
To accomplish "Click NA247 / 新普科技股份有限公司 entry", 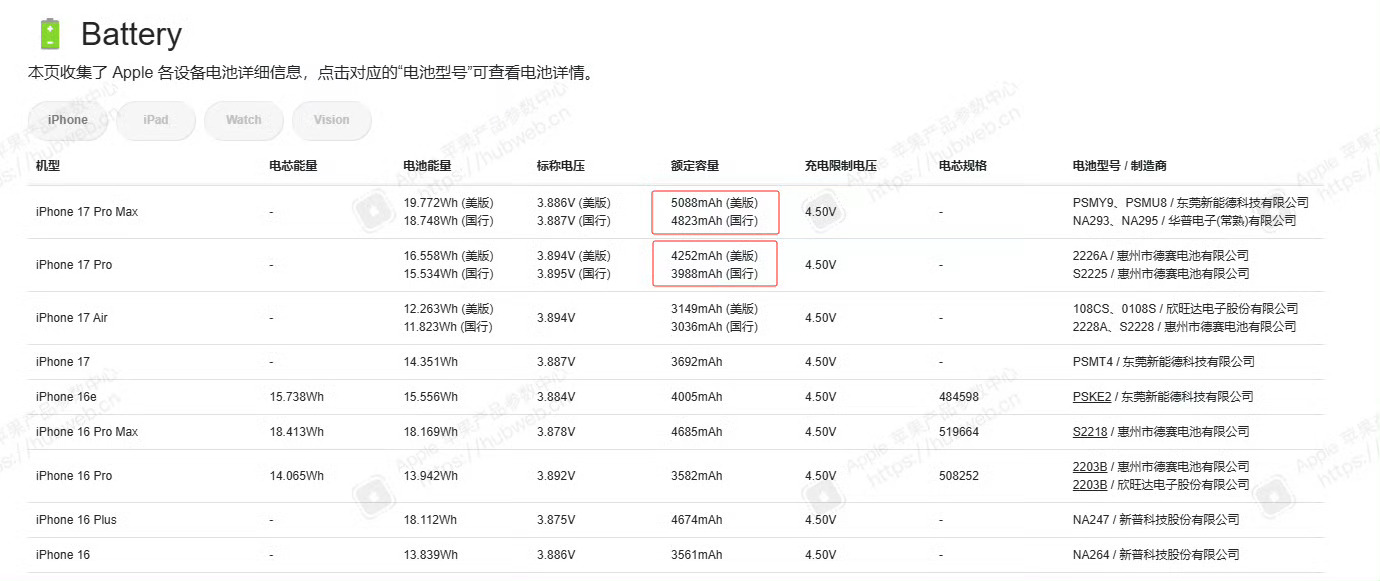I will (1156, 520).
